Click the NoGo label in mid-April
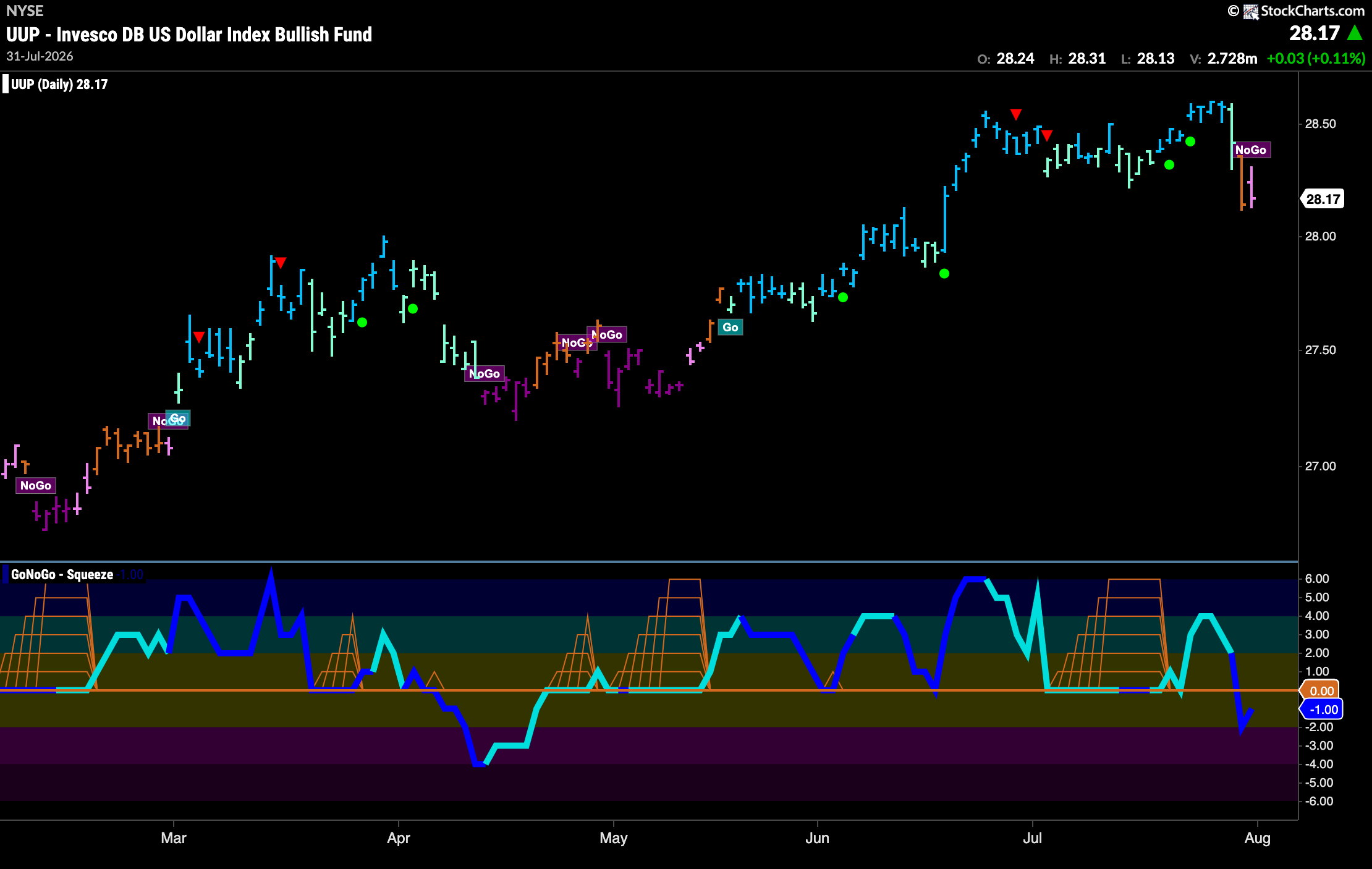The image size is (1372, 869). pyautogui.click(x=485, y=373)
